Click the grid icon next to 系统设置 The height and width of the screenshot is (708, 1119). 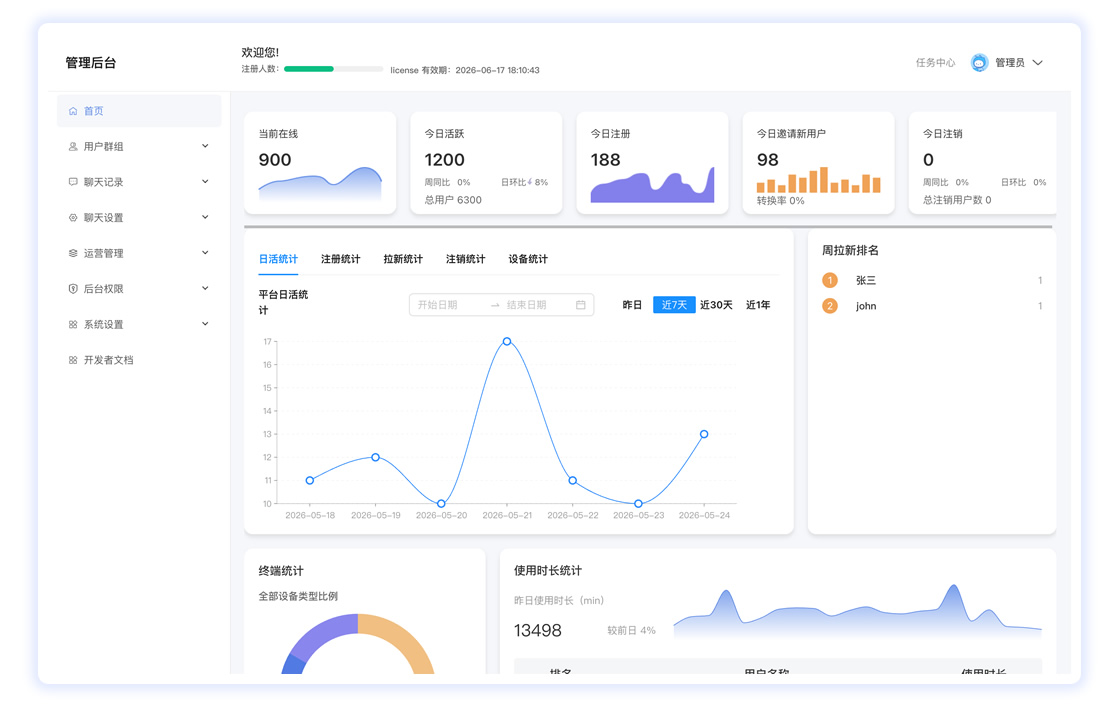point(73,325)
